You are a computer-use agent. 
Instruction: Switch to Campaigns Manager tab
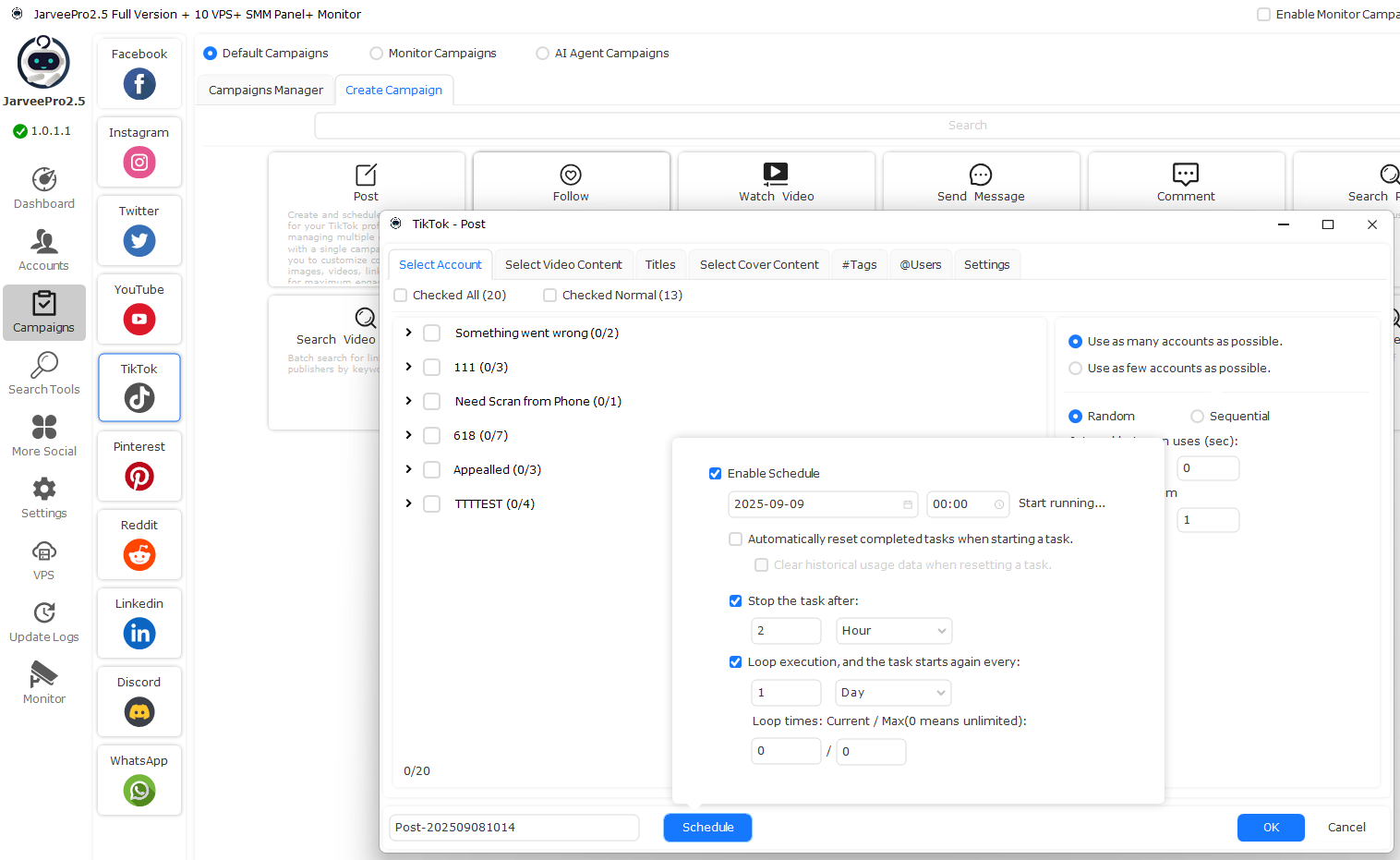pos(266,91)
